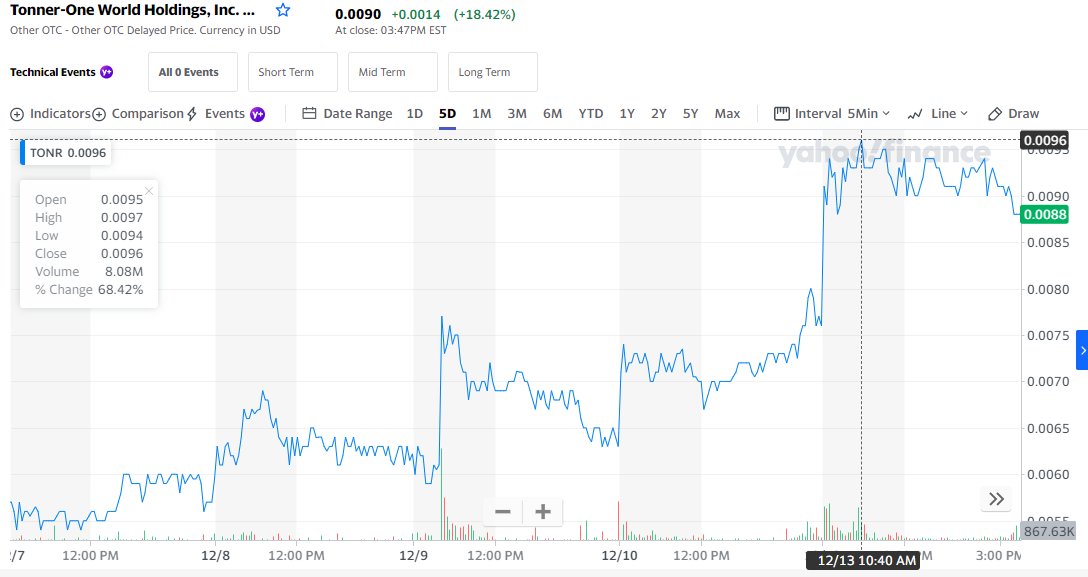Switch chart range to 1D
1088x577 pixels.
pos(415,114)
